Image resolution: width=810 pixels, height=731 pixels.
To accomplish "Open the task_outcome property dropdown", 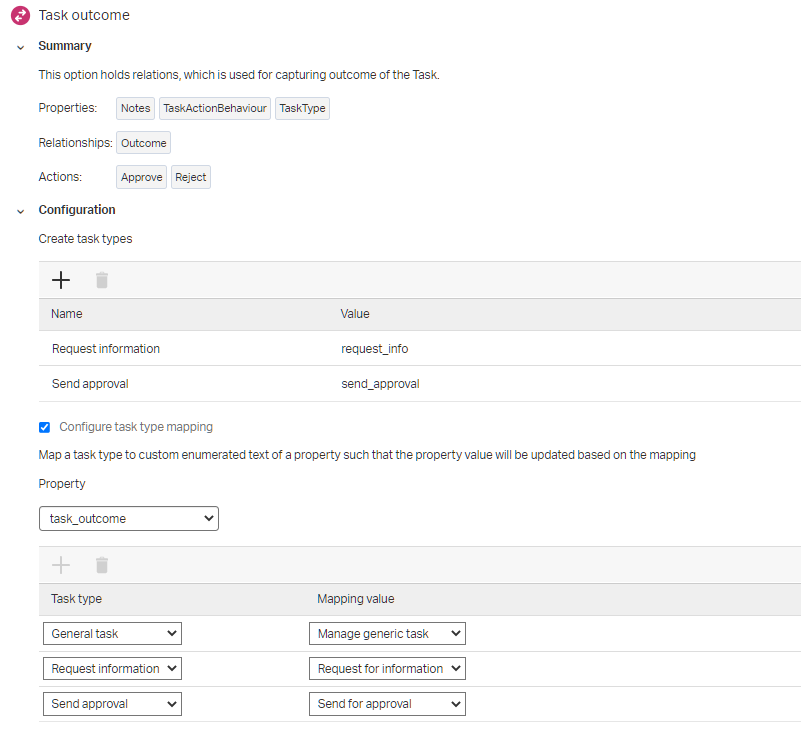I will click(128, 518).
